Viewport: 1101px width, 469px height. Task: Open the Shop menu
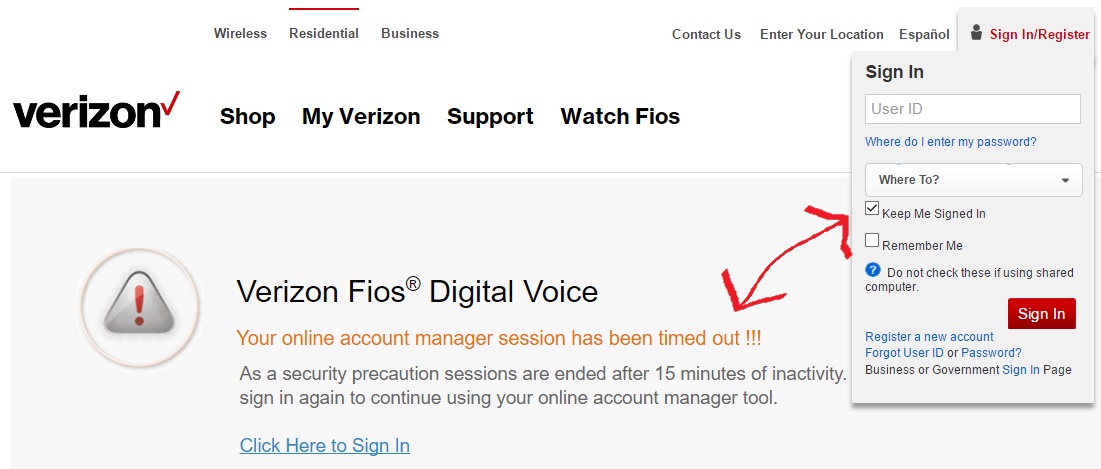point(247,116)
